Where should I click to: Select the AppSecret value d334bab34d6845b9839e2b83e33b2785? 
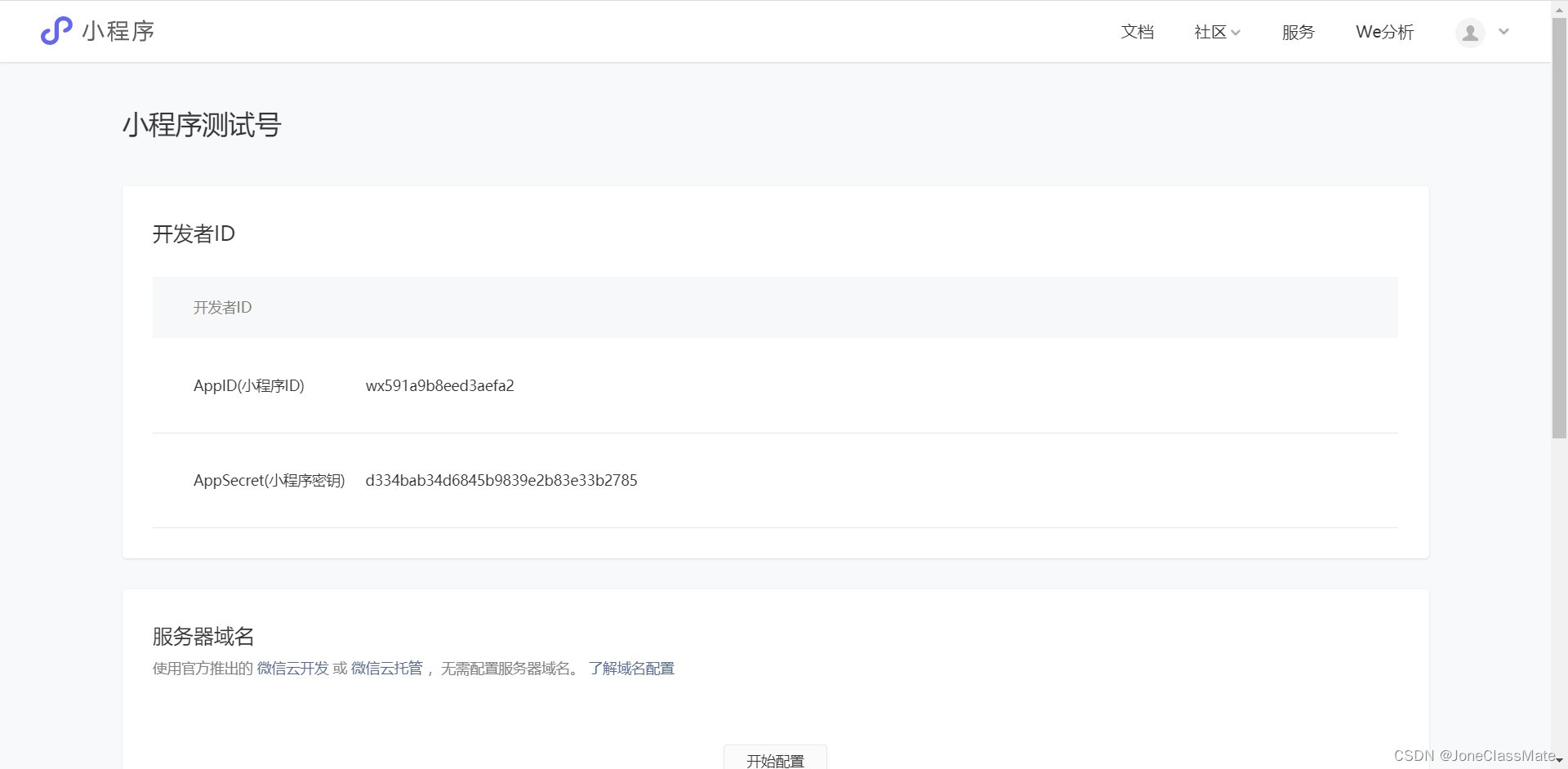tap(501, 481)
